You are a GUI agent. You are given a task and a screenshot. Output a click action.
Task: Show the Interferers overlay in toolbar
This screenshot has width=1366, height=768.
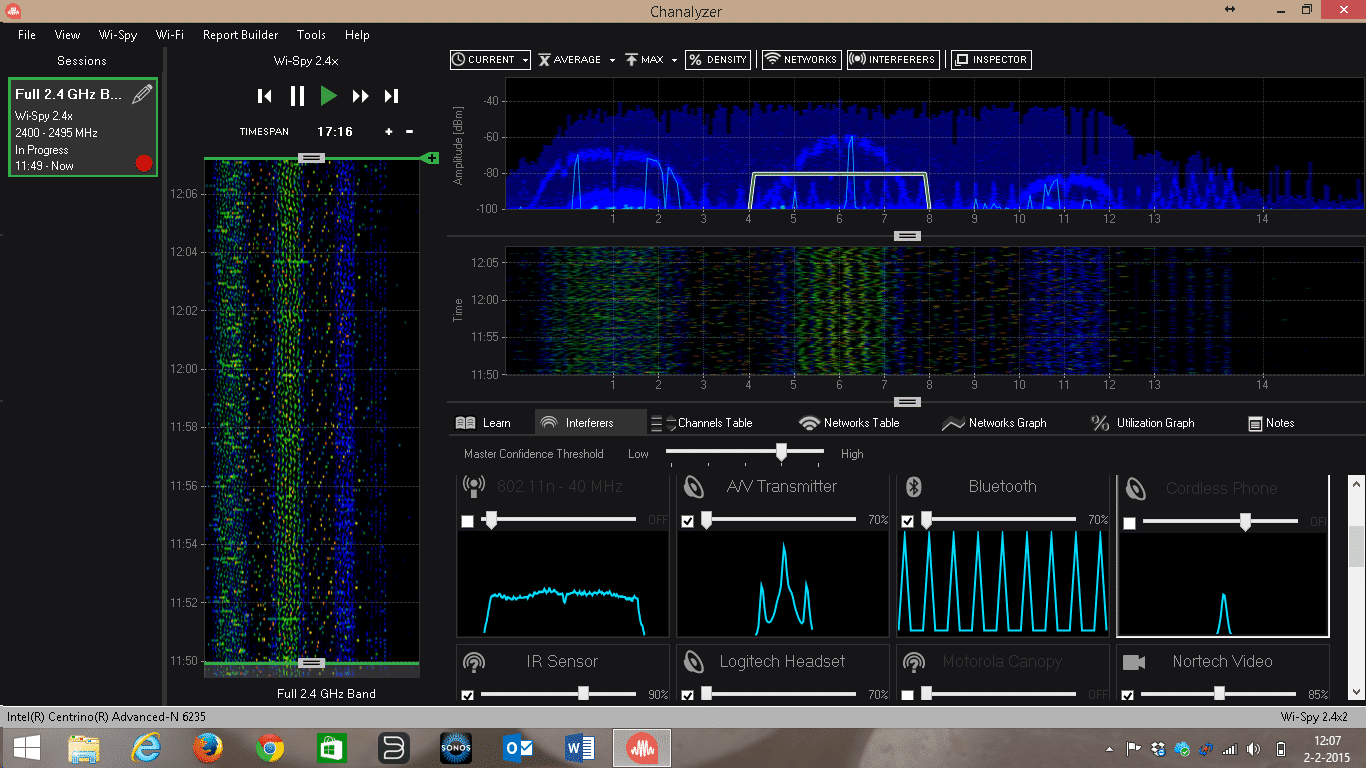893,60
